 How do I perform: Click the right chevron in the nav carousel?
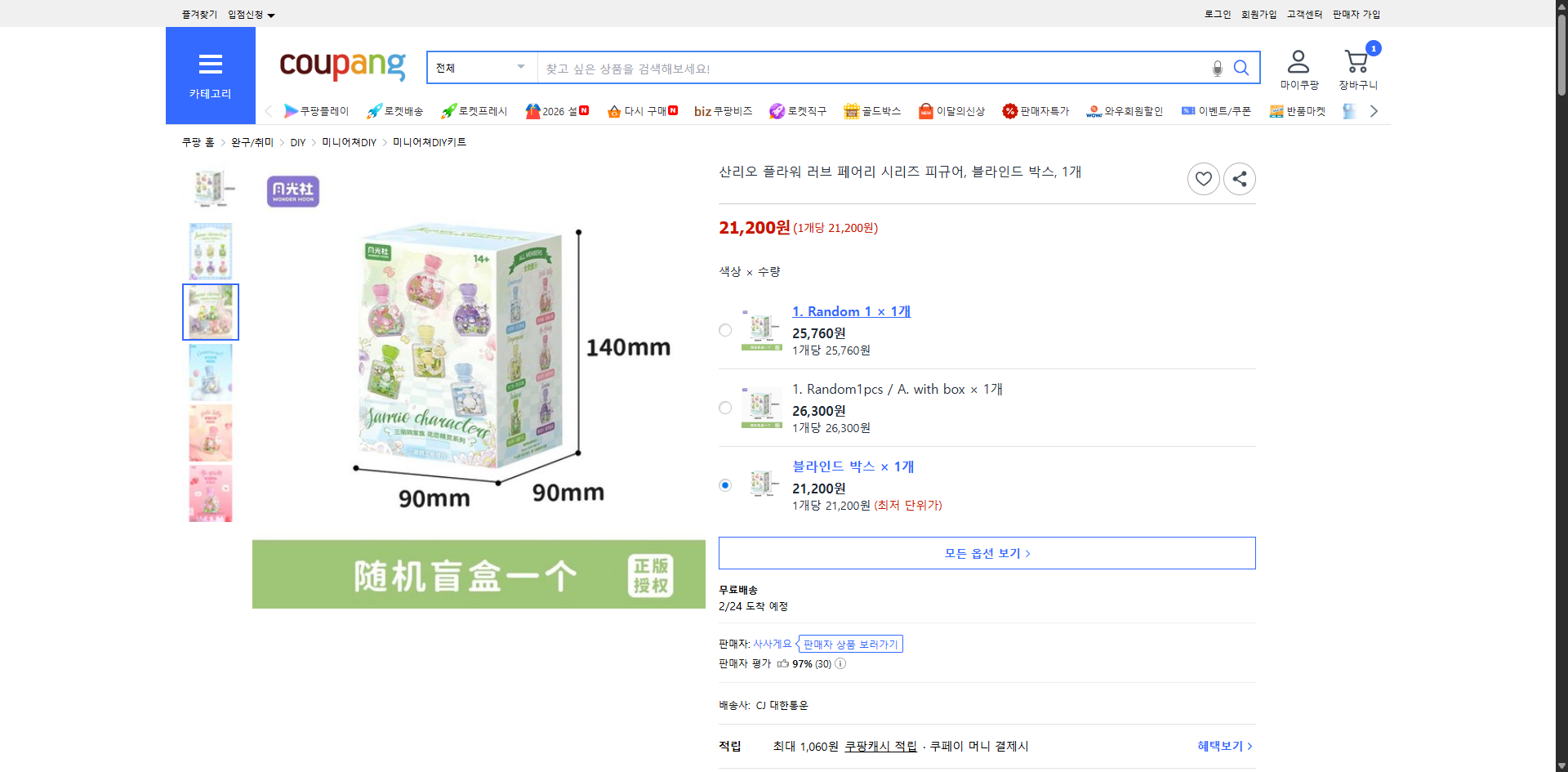(1374, 110)
